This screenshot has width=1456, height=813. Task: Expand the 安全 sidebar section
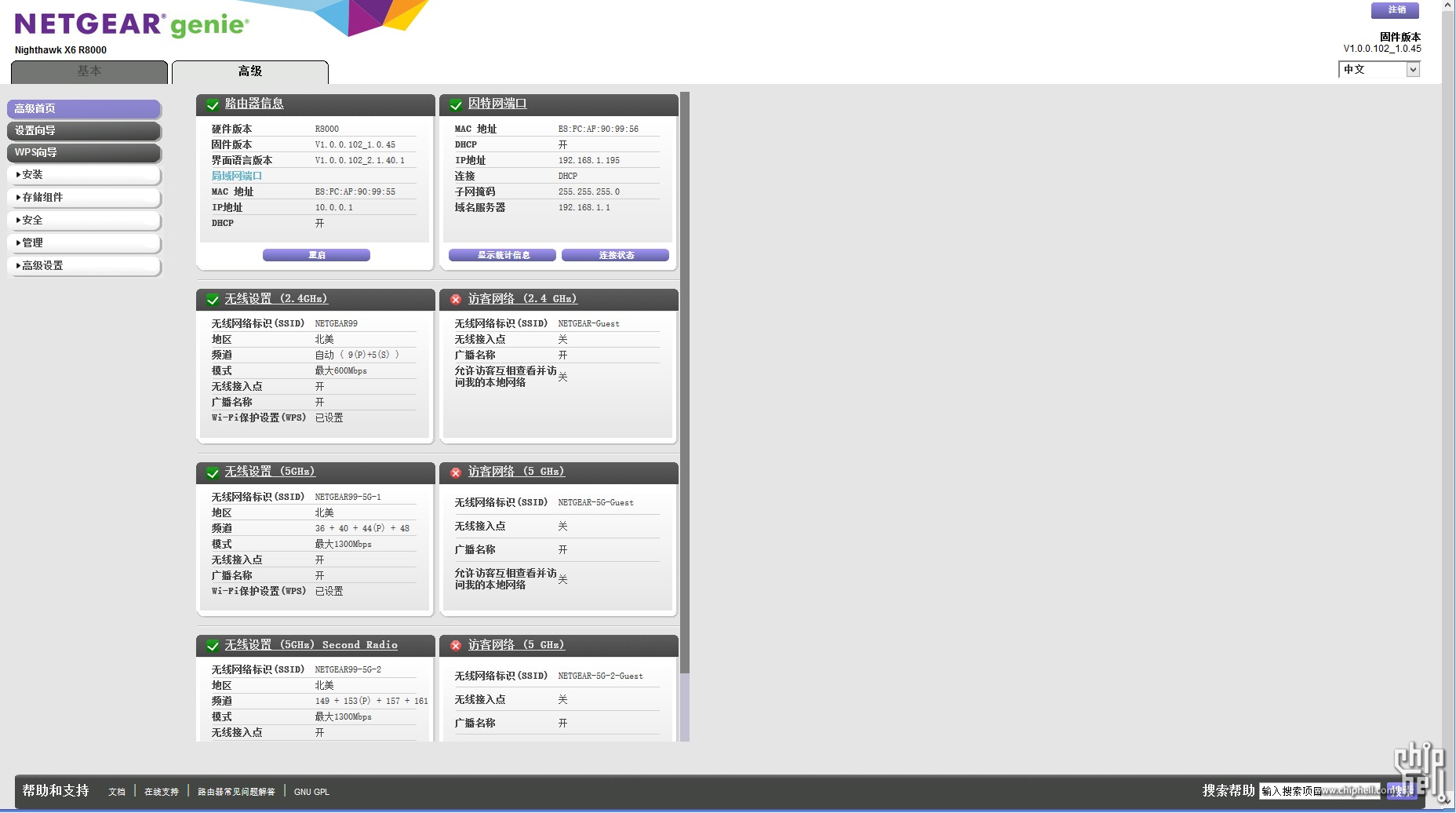click(84, 221)
